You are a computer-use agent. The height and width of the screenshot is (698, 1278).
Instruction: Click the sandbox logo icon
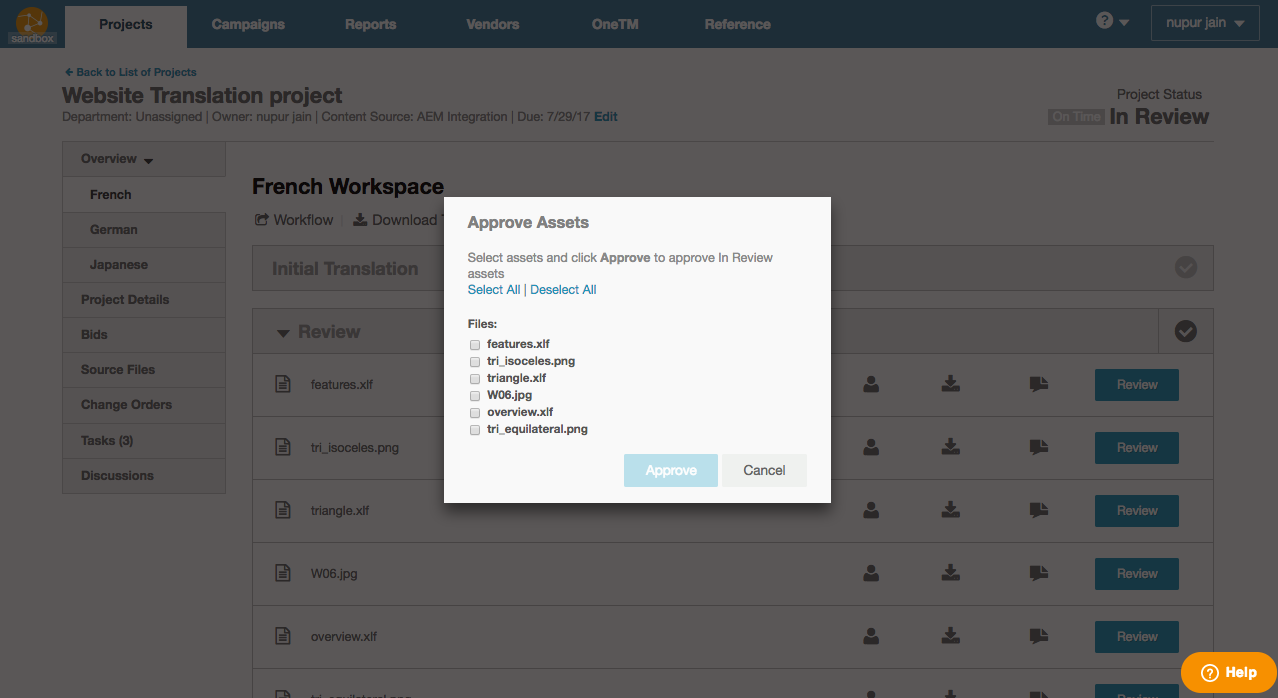point(33,24)
